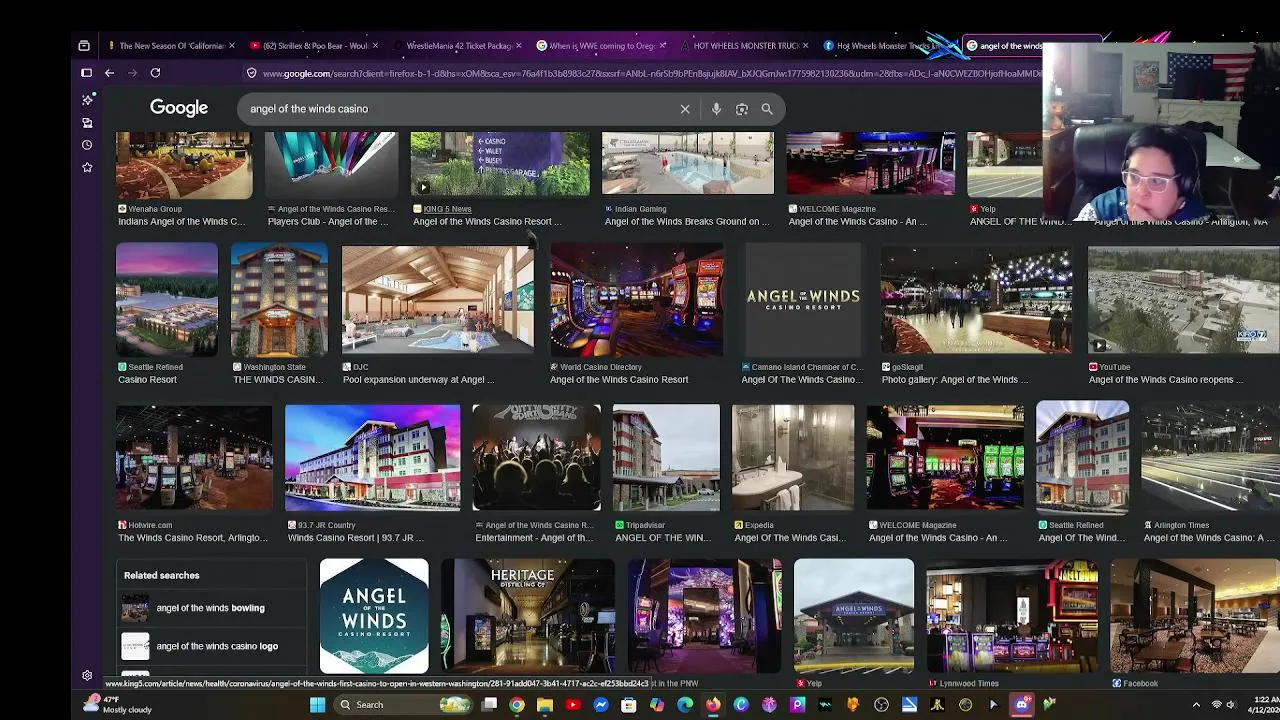Show hidden system tray icons chevron
Screen dimensions: 1280x720
pos(1196,705)
